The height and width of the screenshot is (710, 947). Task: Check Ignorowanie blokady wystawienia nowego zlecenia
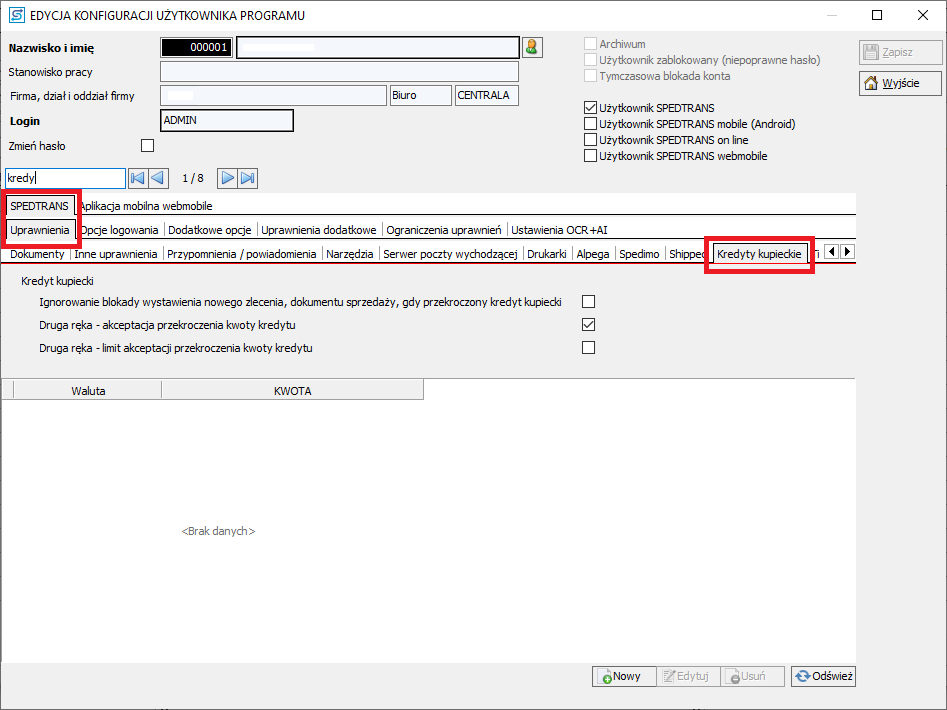point(589,301)
